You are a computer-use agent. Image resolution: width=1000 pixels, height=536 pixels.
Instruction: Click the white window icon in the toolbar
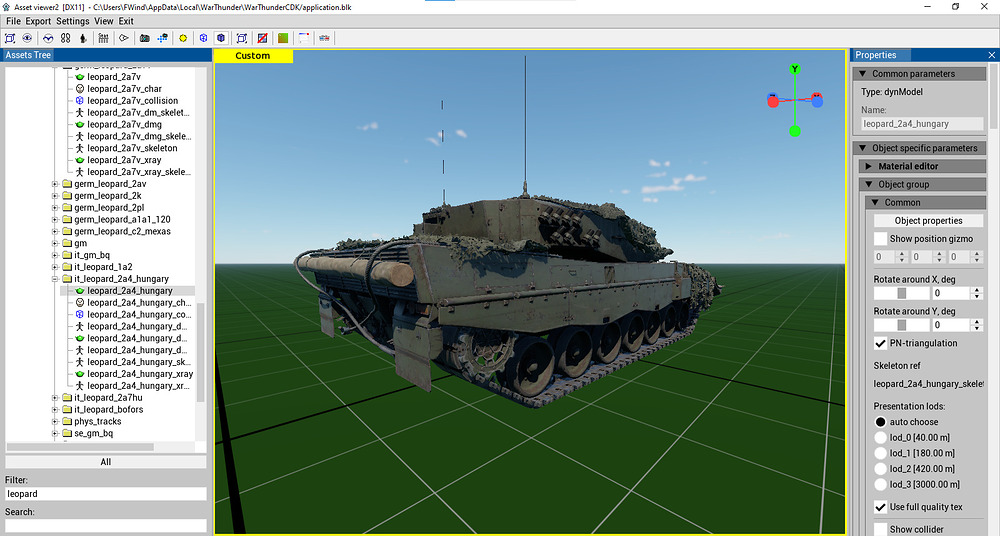304,38
